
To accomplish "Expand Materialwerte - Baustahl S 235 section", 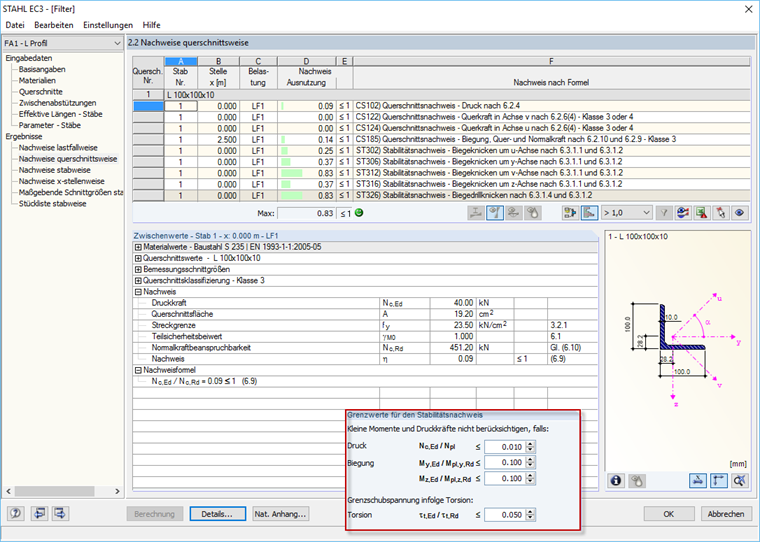I will [138, 247].
